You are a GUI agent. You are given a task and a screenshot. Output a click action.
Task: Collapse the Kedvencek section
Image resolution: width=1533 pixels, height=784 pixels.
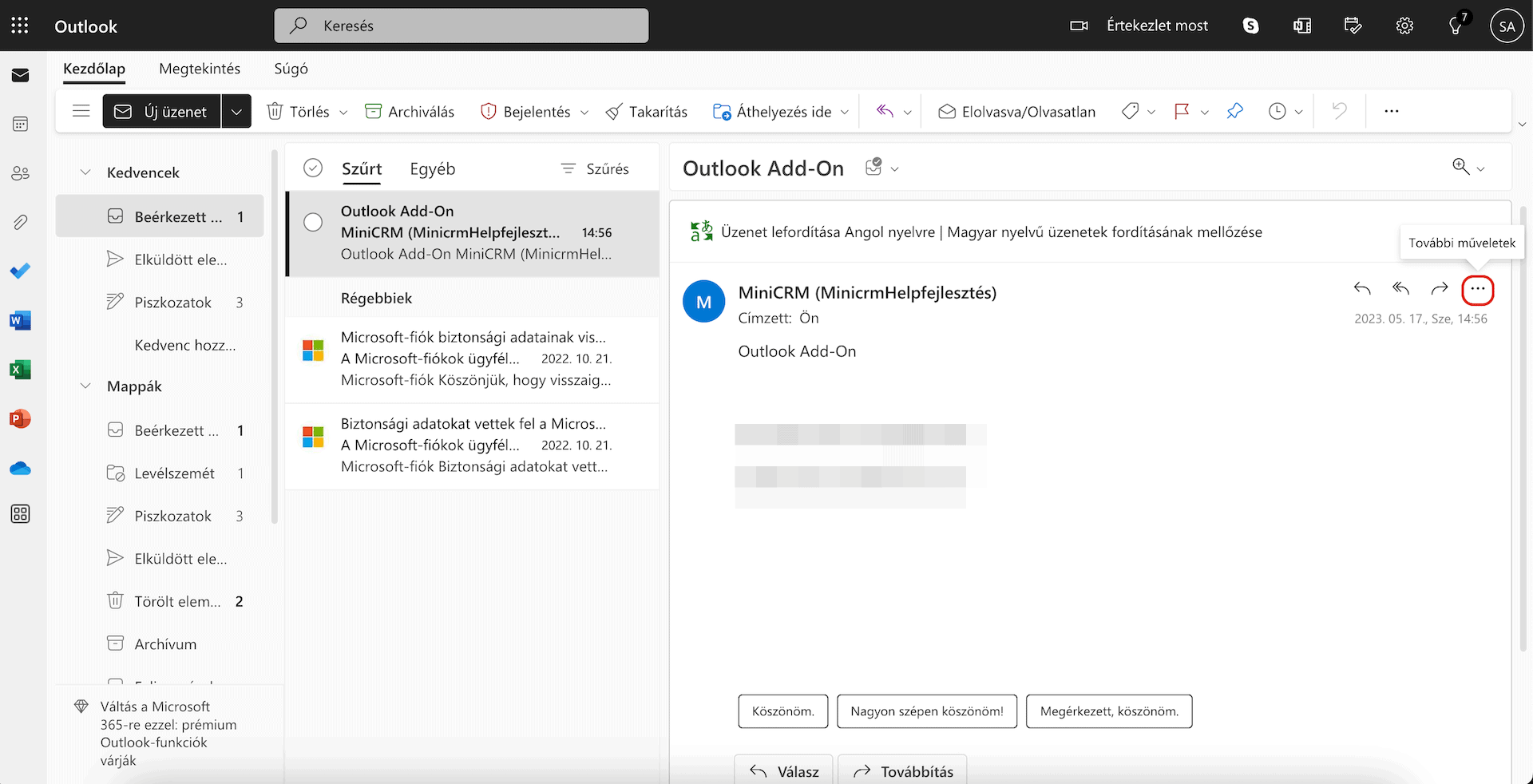85,172
